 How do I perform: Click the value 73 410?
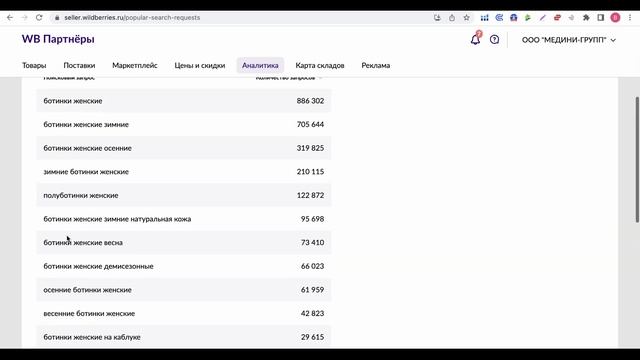[x=312, y=242]
